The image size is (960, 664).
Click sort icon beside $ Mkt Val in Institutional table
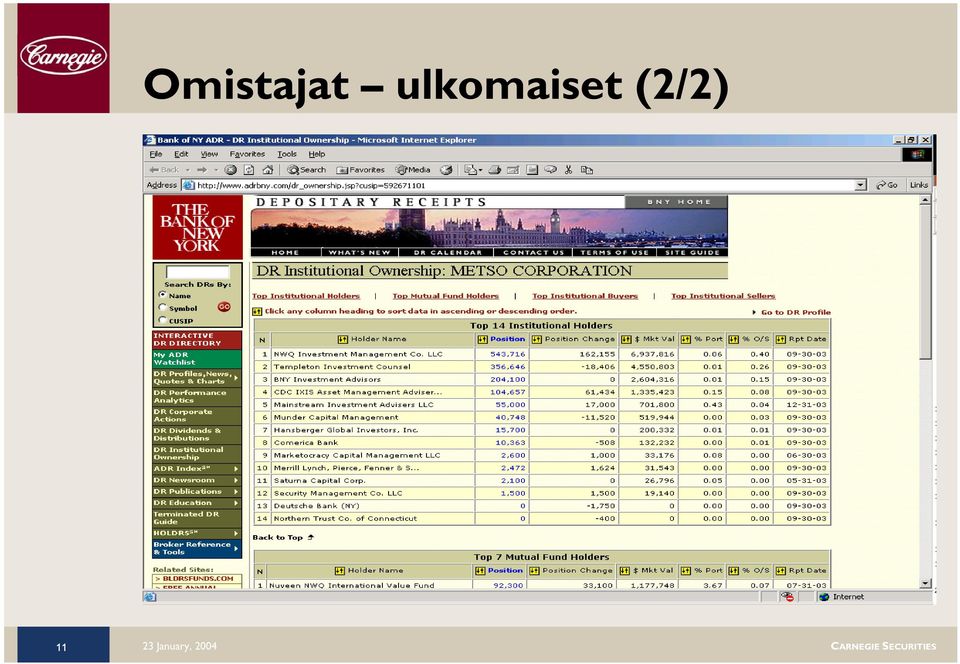(x=626, y=339)
